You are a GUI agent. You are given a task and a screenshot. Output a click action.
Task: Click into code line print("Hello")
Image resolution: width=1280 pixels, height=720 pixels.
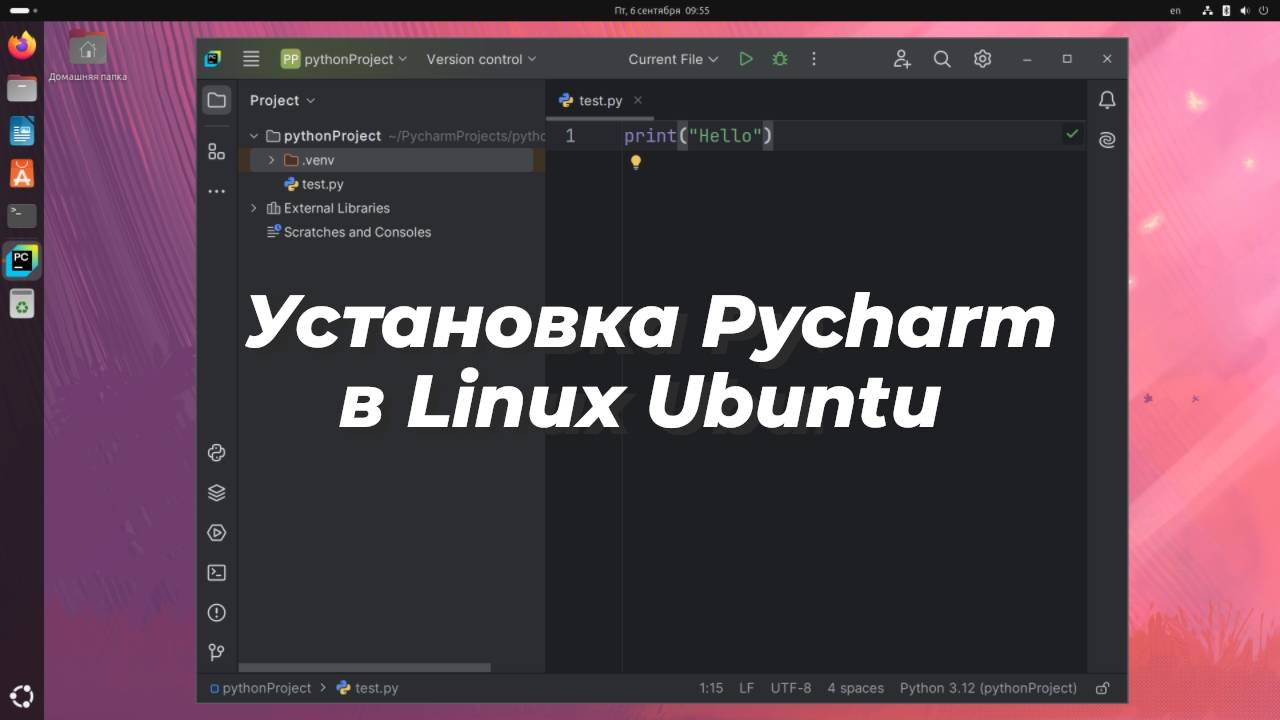[698, 136]
